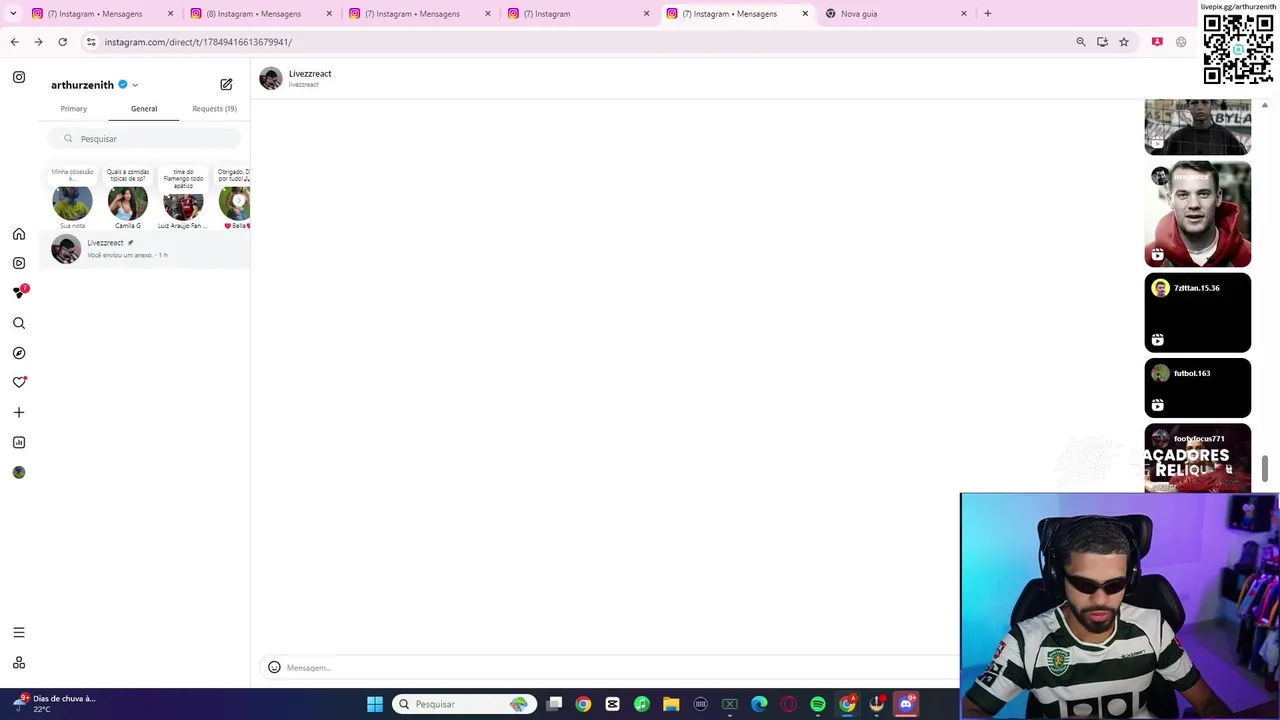
Task: Open Messages icon with notification badge
Action: point(19,292)
